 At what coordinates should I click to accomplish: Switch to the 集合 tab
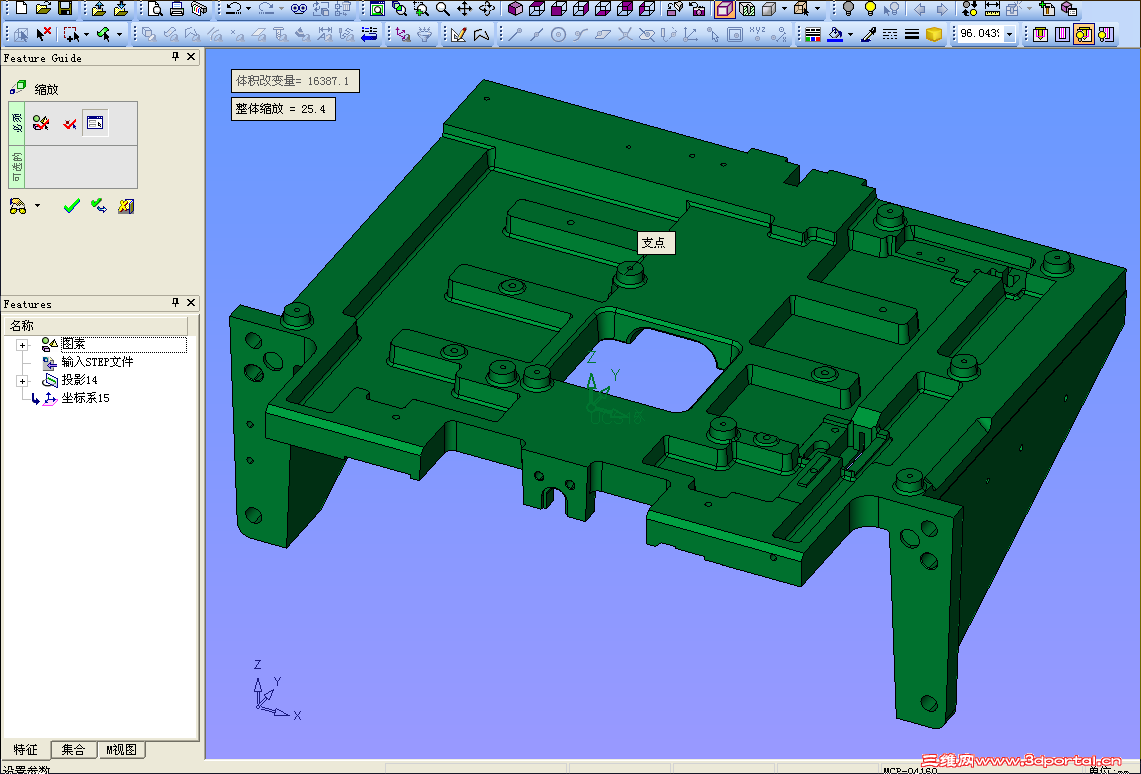tap(73, 749)
